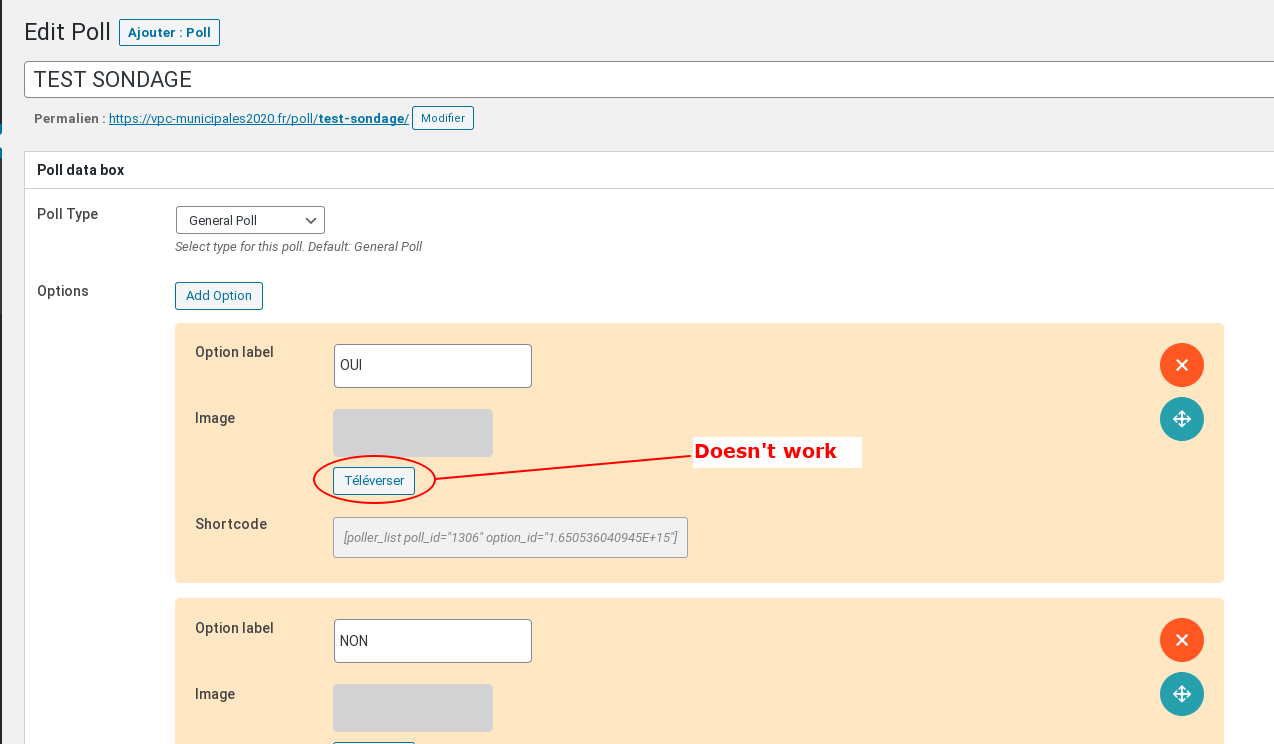Click the 'Select type for this poll' hint
The image size is (1274, 744).
coord(298,246)
